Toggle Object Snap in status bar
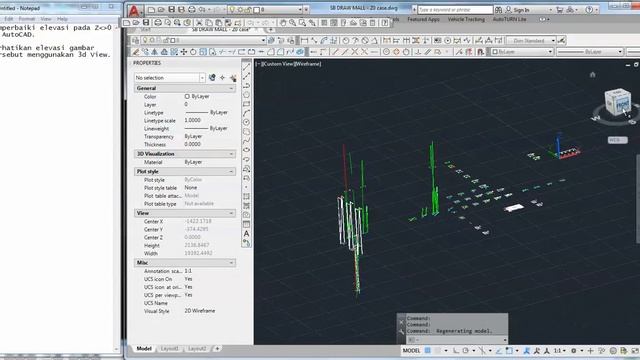640x360 pixels. 509,351
